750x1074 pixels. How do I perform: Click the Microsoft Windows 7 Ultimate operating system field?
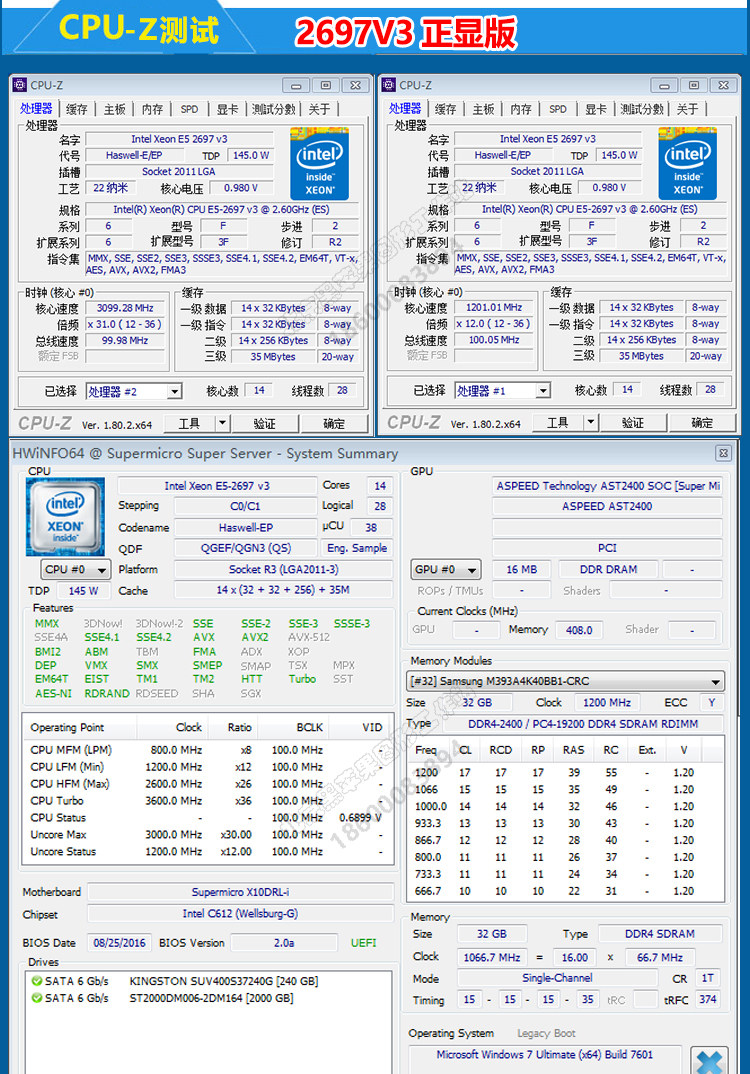tap(545, 1054)
